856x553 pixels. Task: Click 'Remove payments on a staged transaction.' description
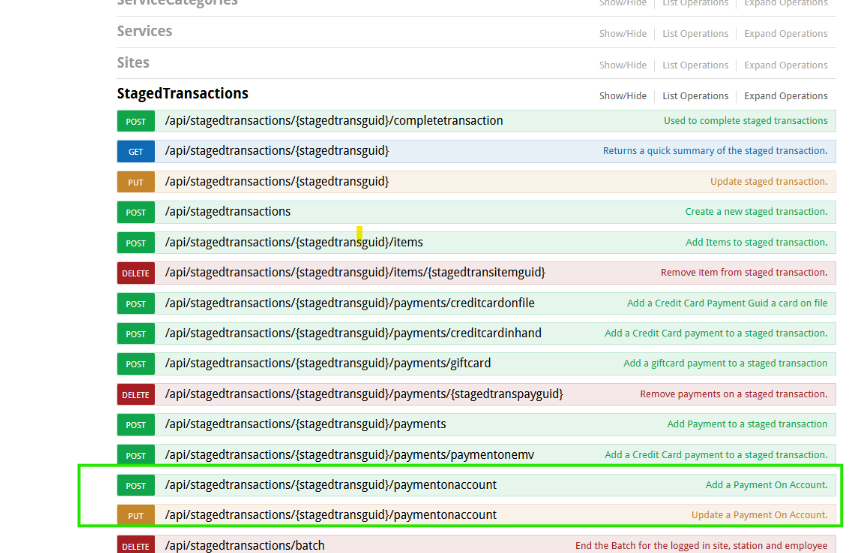[x=734, y=394]
